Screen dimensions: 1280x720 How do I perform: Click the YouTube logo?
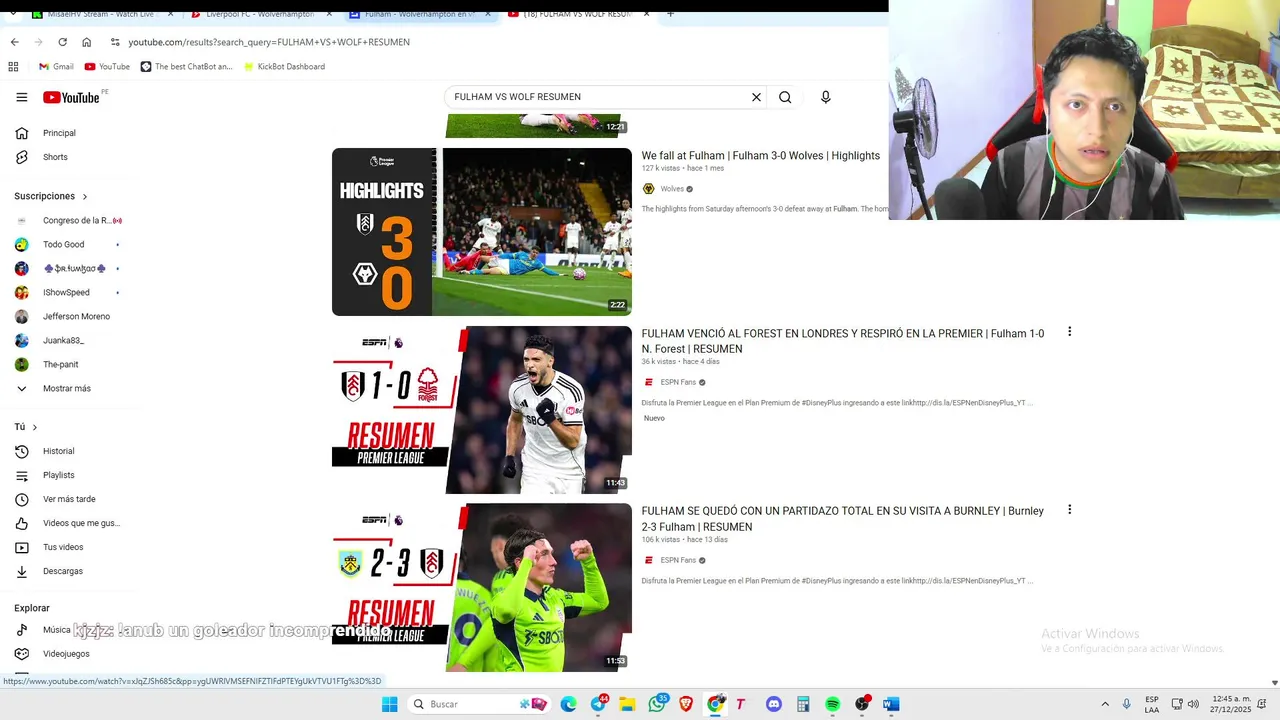71,97
